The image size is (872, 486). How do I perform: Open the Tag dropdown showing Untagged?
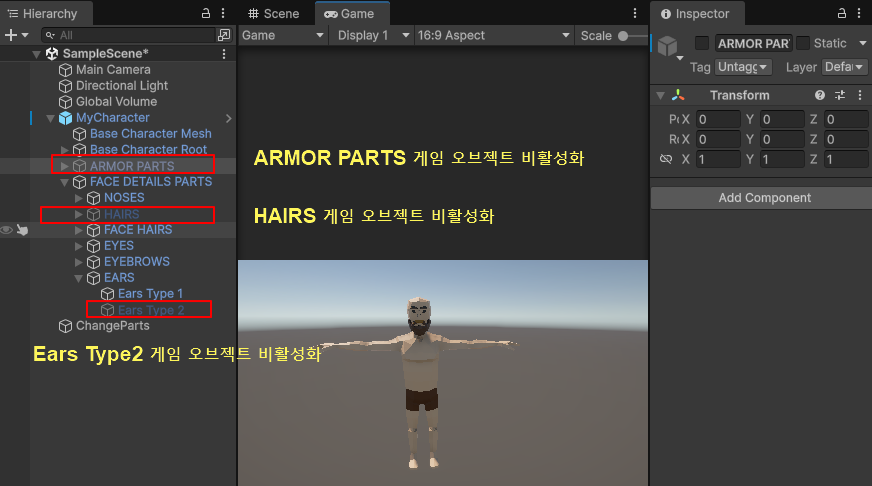745,67
